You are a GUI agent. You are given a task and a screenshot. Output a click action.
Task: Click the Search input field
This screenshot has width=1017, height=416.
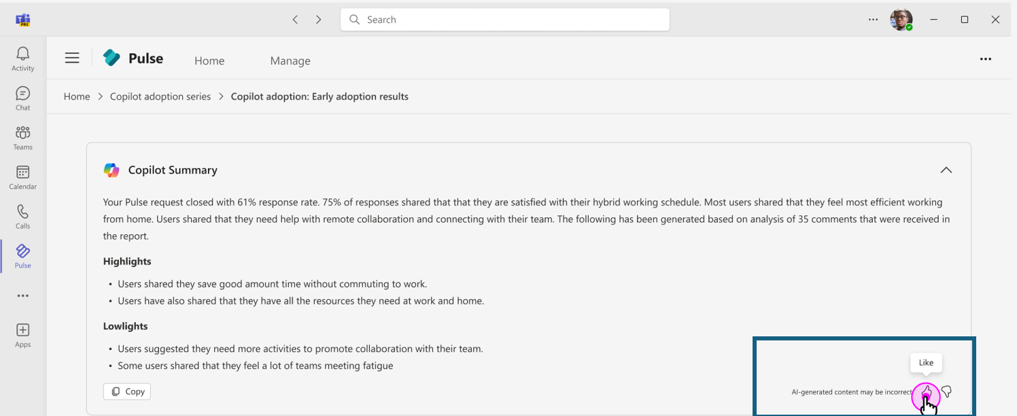tap(505, 19)
